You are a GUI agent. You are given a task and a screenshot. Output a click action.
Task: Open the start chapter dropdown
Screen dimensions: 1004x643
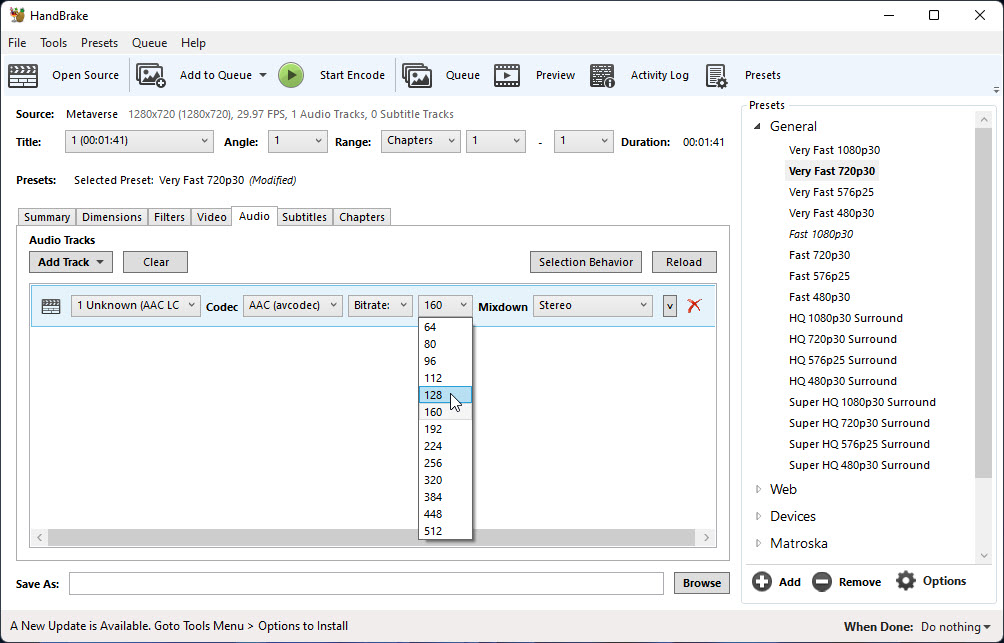[x=496, y=141]
